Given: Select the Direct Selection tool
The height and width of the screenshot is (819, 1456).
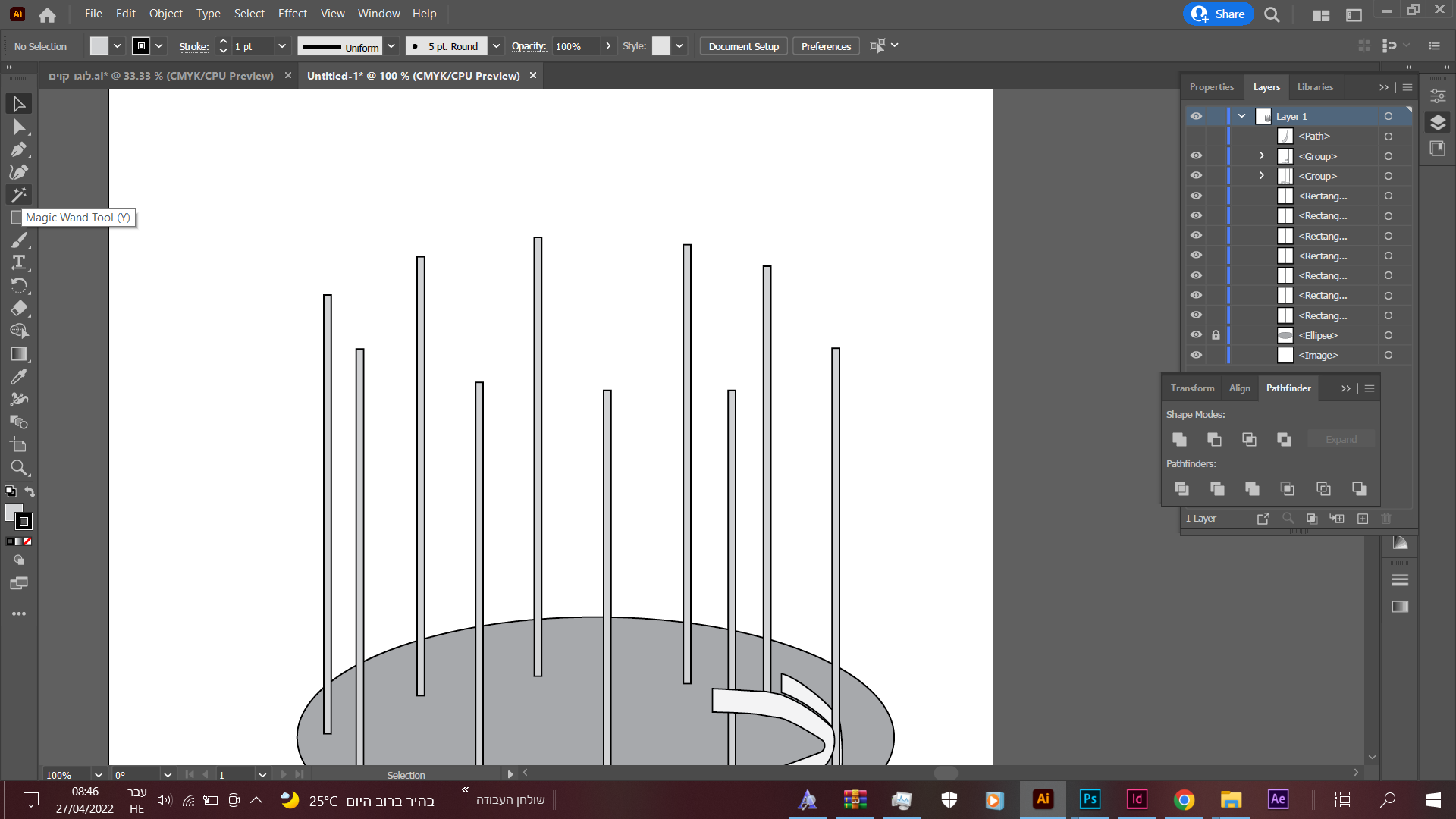Looking at the screenshot, I should [x=19, y=127].
